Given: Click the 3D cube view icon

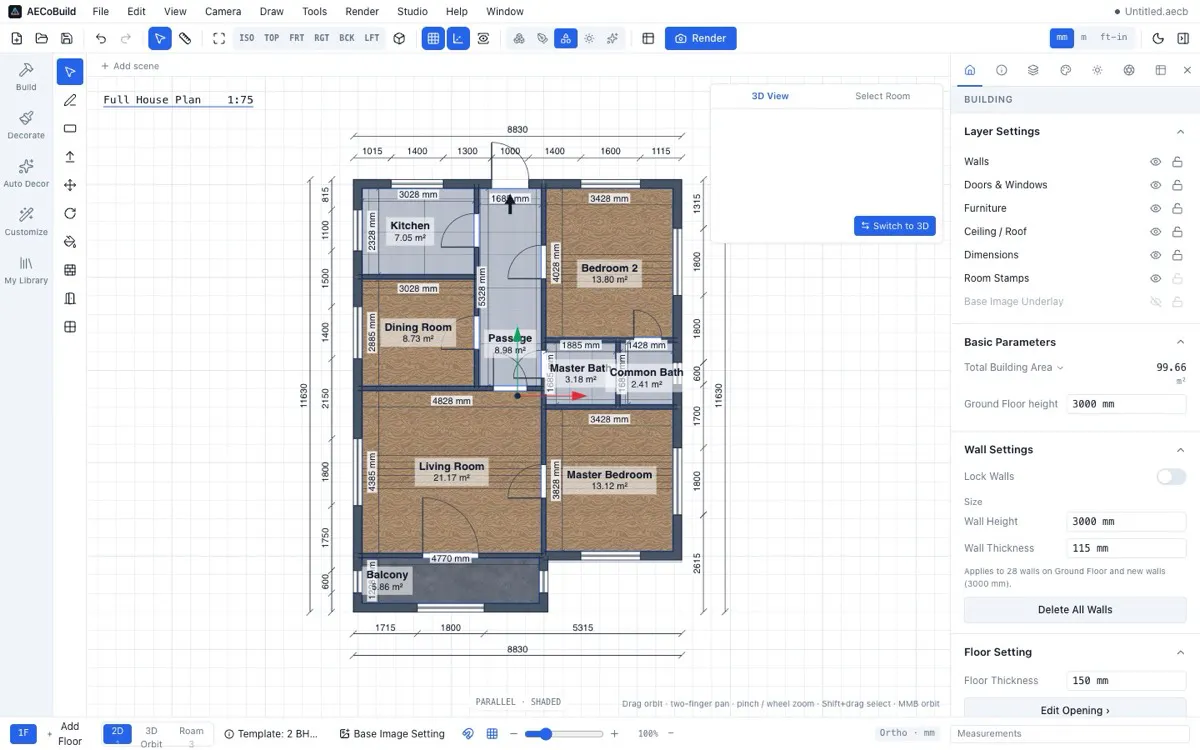Looking at the screenshot, I should pyautogui.click(x=399, y=39).
